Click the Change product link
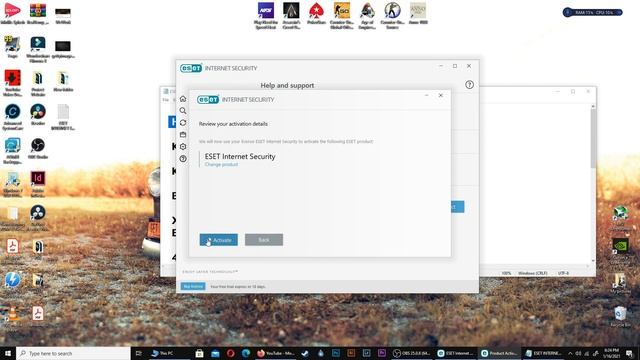 [x=221, y=164]
